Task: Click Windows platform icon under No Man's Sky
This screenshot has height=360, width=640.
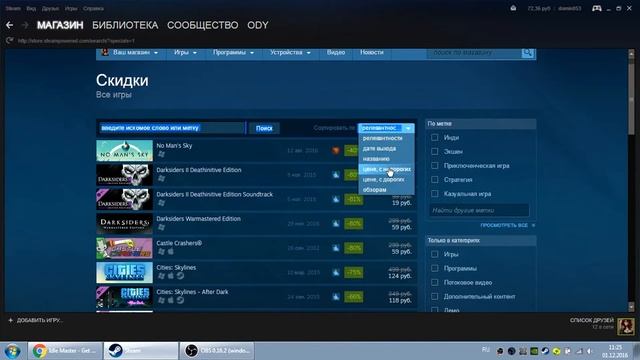Action: click(161, 154)
